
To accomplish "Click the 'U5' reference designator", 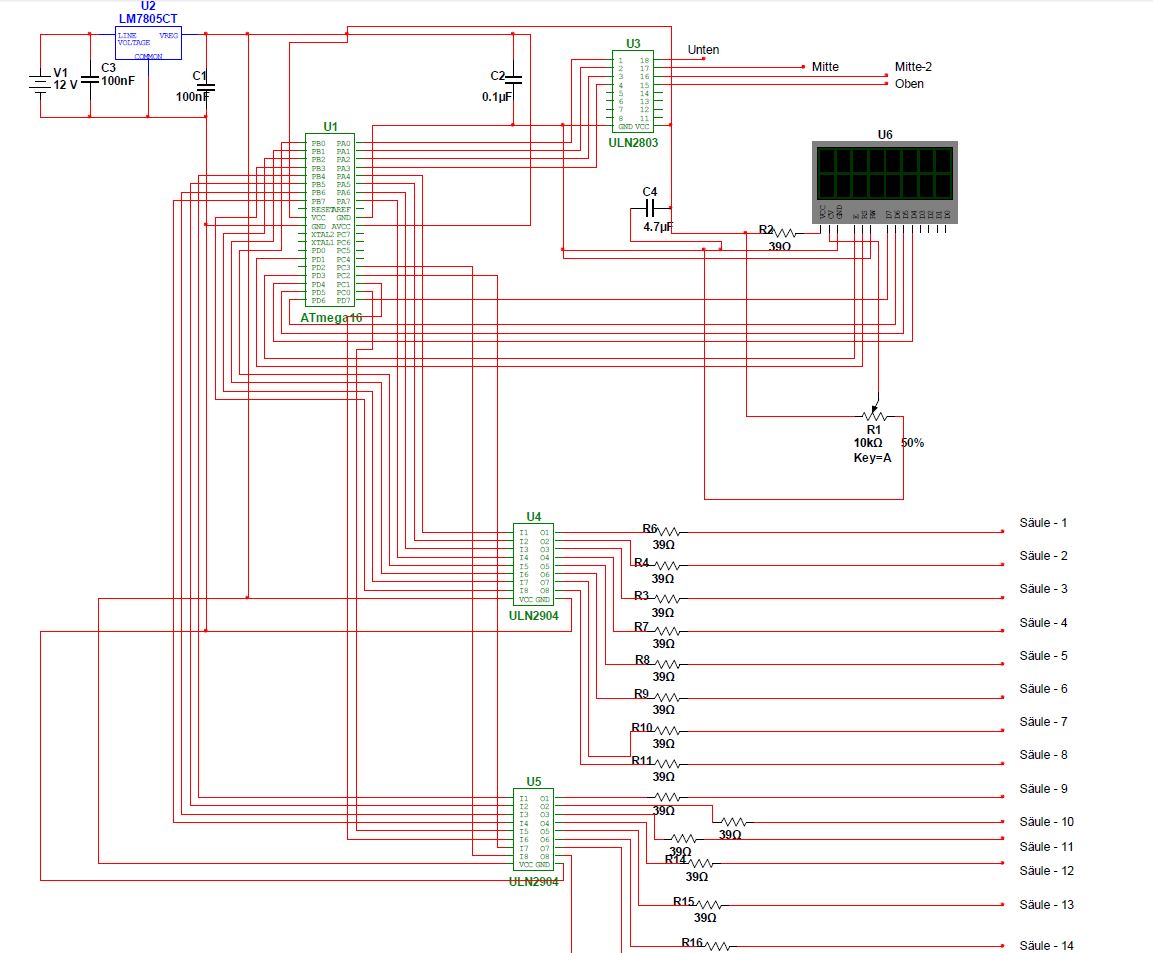I will (534, 782).
